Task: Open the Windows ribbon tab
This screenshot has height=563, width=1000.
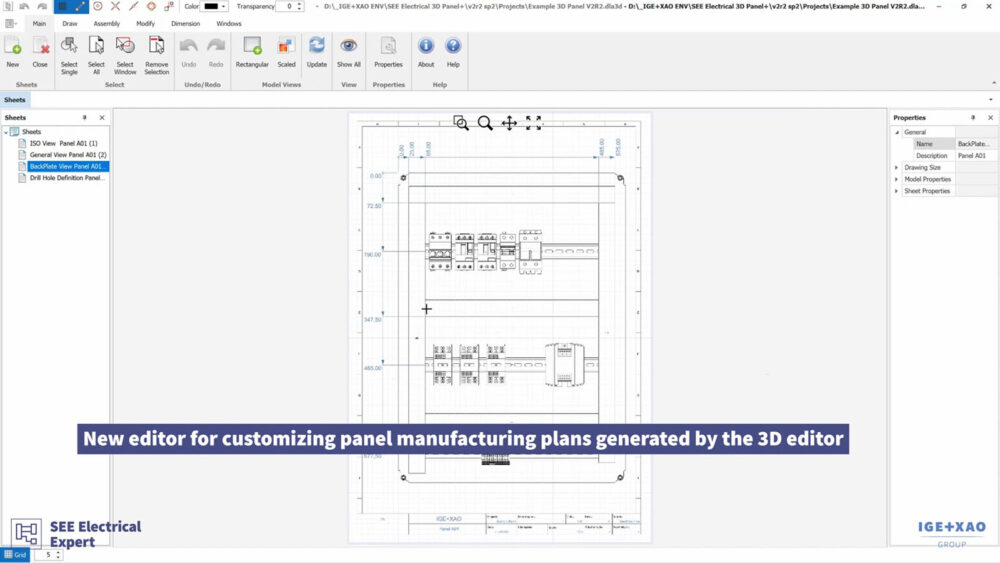Action: point(228,24)
